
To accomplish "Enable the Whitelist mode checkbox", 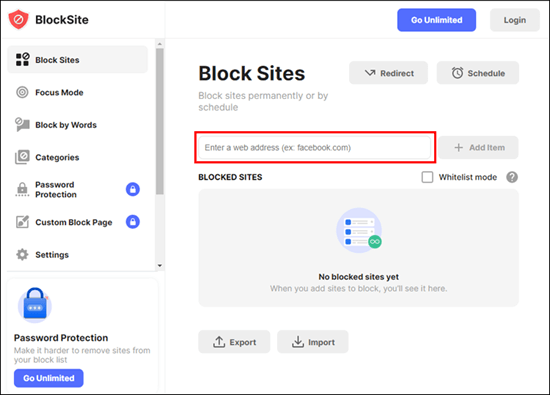I will [x=427, y=177].
